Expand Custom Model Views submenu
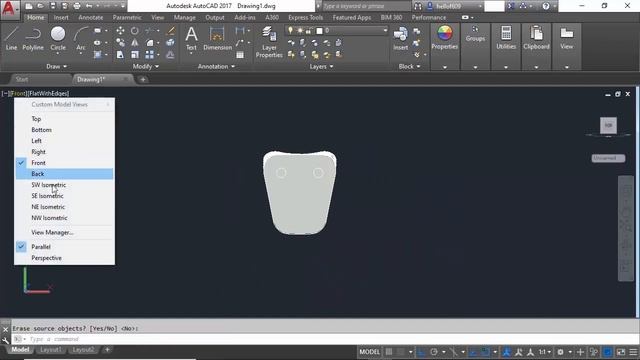The width and height of the screenshot is (640, 360). [x=64, y=104]
